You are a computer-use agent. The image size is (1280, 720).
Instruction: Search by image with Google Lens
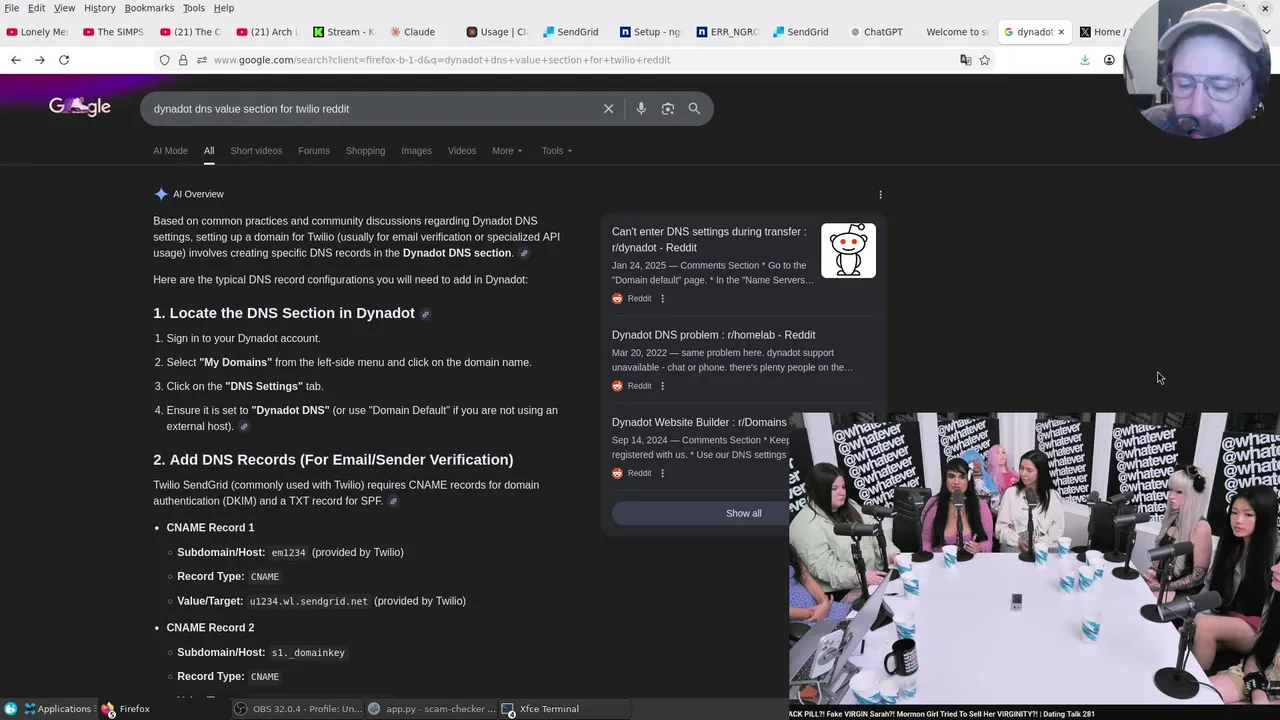click(x=668, y=109)
